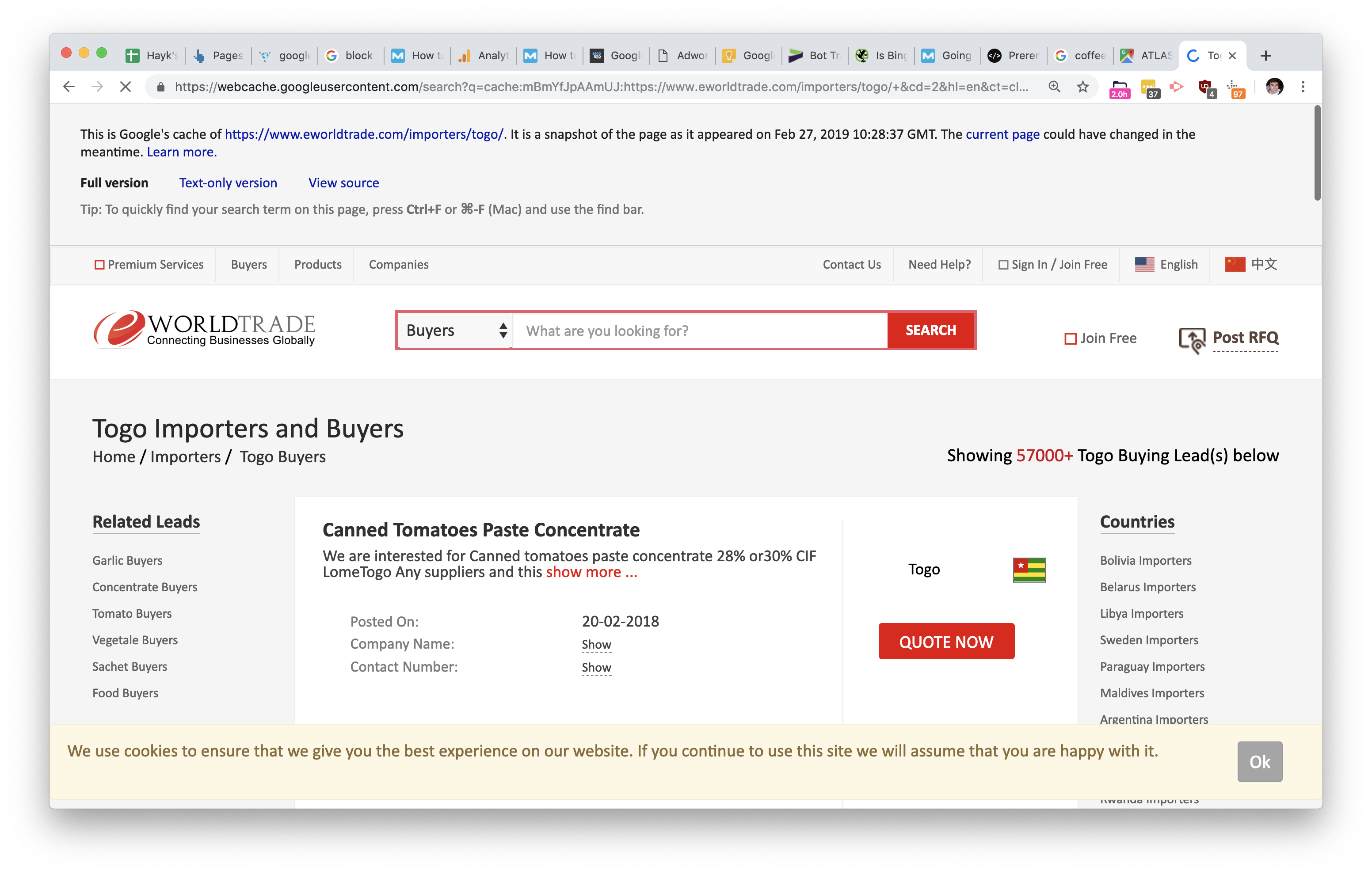
Task: Click the What are you looking for input field
Action: [700, 330]
